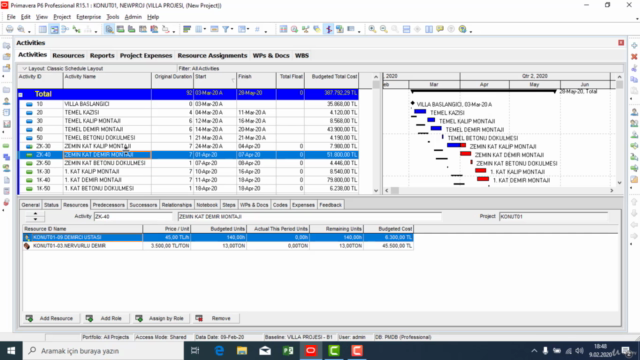Click the activity navigation up/down stepper

35,216
